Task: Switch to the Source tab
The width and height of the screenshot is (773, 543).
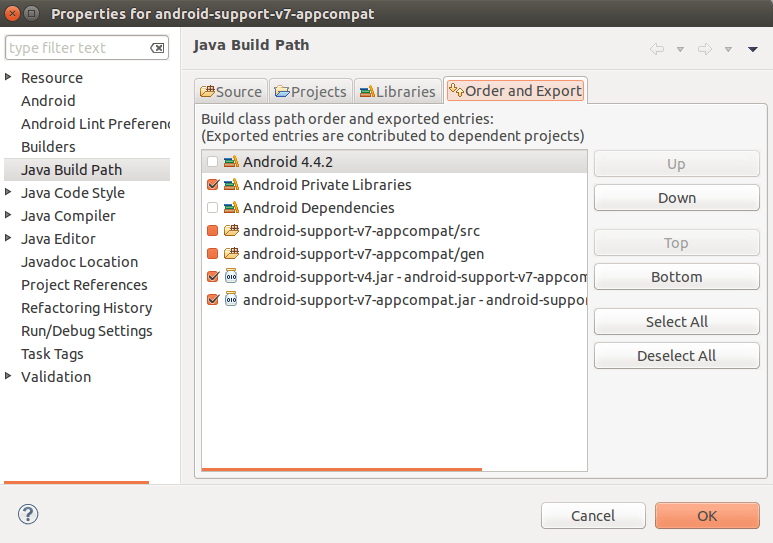Action: coord(231,91)
